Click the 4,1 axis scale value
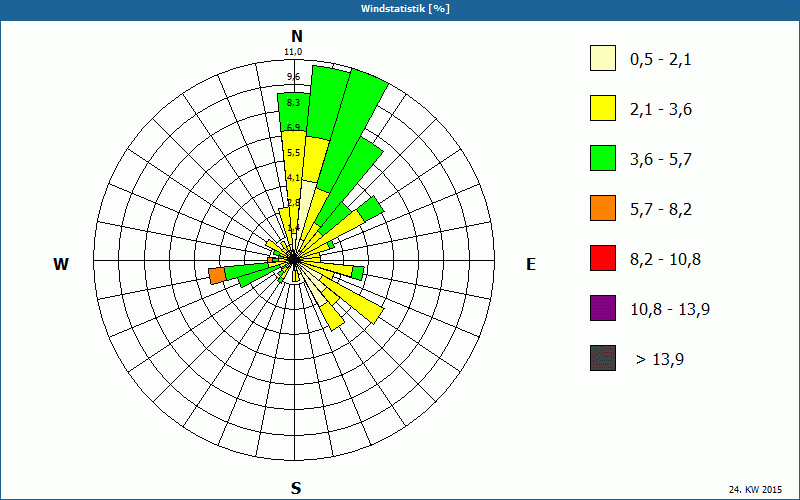The image size is (800, 500). tap(293, 178)
